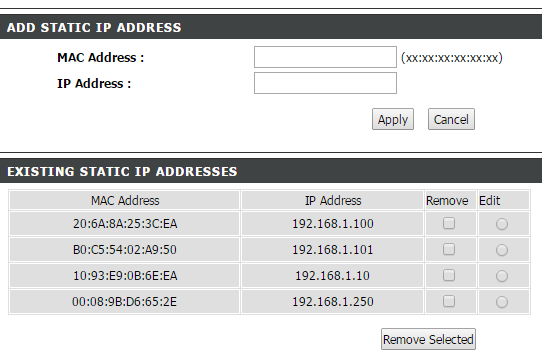Check Remove box for 192.168.1.10
542x363 pixels.
click(449, 276)
